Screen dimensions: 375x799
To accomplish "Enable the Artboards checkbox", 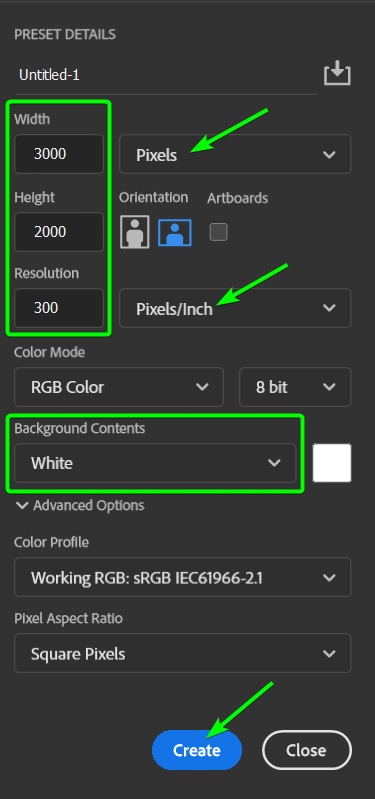I will click(219, 232).
